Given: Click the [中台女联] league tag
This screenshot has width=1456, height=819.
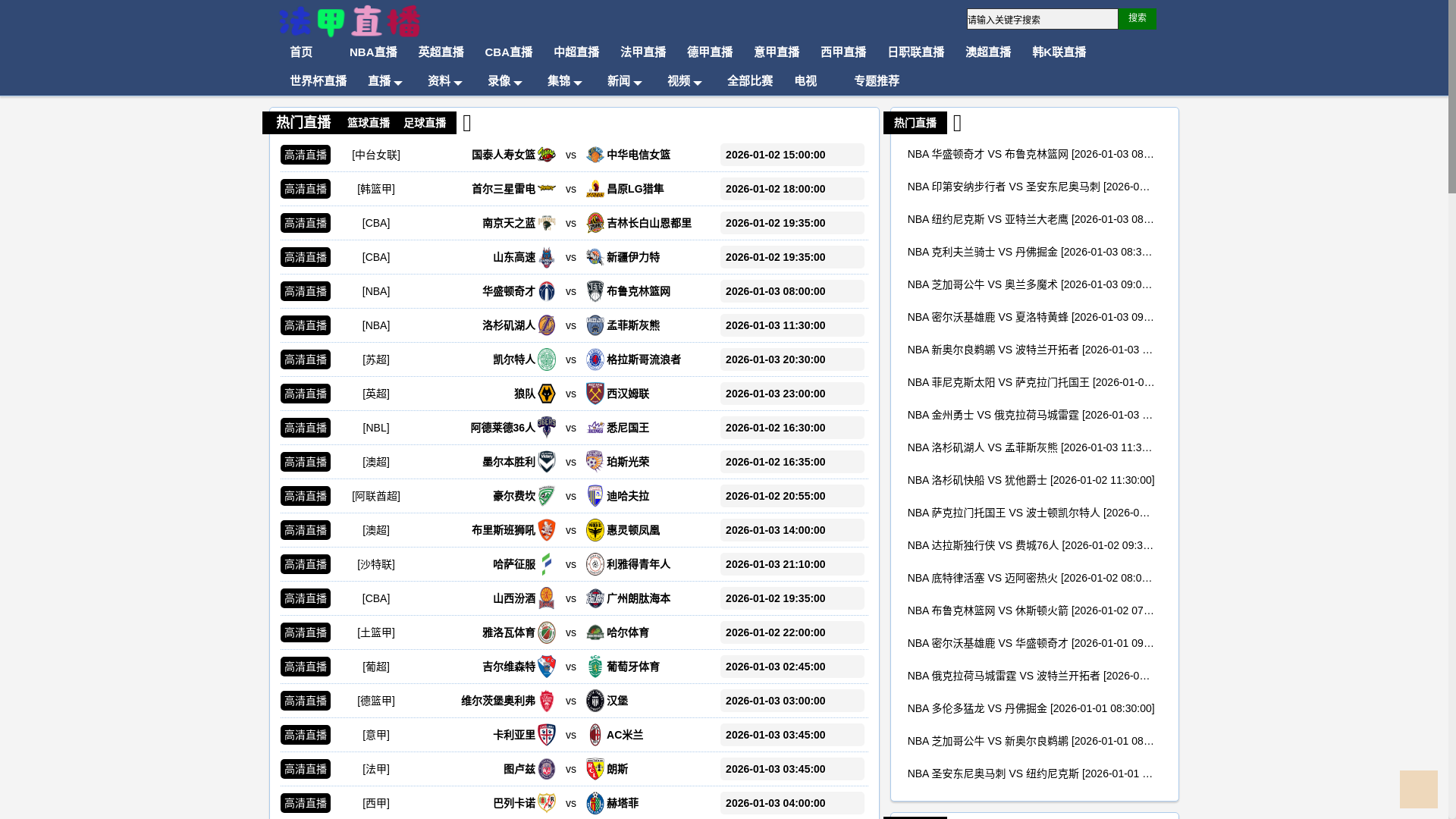Looking at the screenshot, I should [376, 155].
